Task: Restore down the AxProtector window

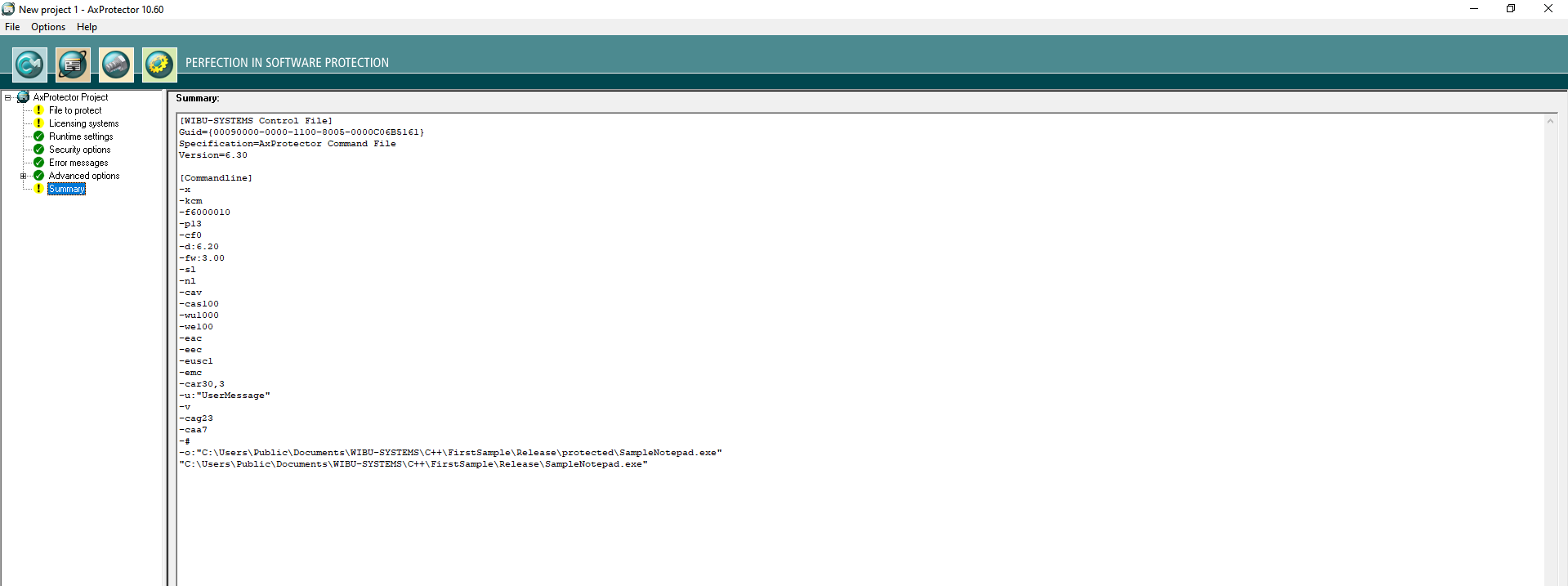Action: pos(1511,9)
